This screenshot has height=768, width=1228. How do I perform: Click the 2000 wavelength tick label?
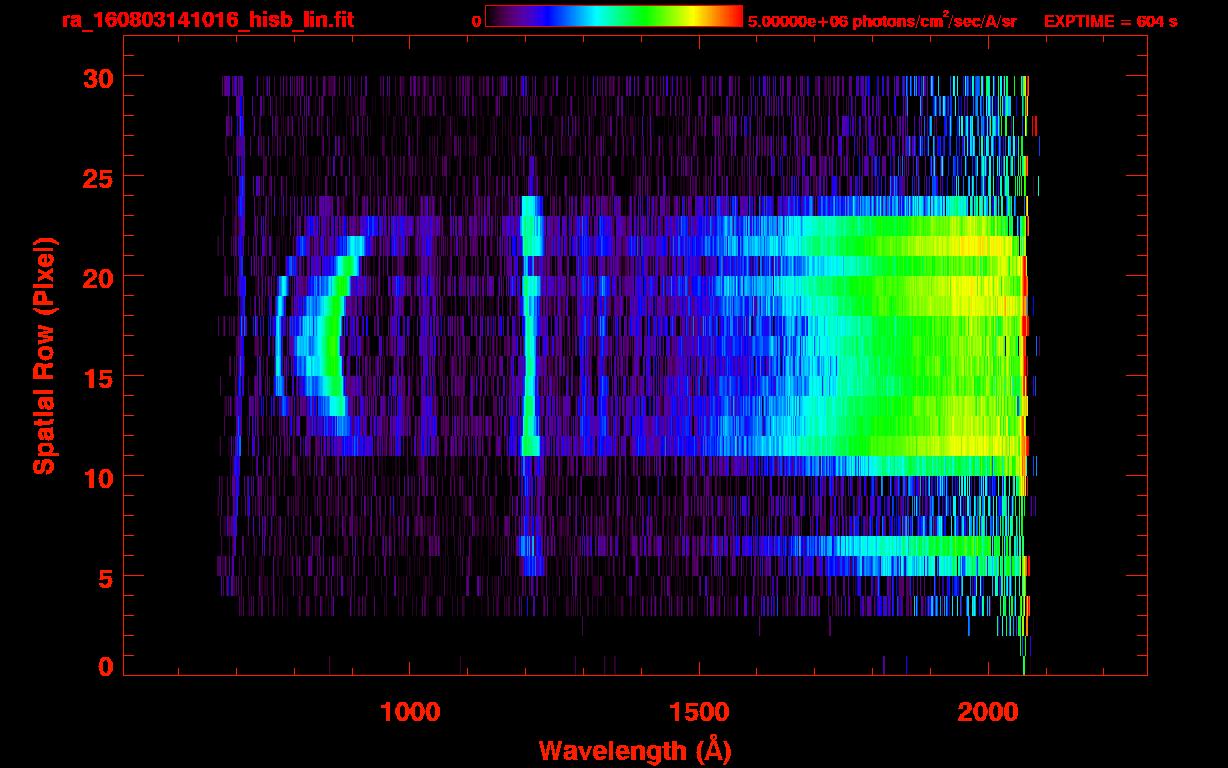pos(986,712)
